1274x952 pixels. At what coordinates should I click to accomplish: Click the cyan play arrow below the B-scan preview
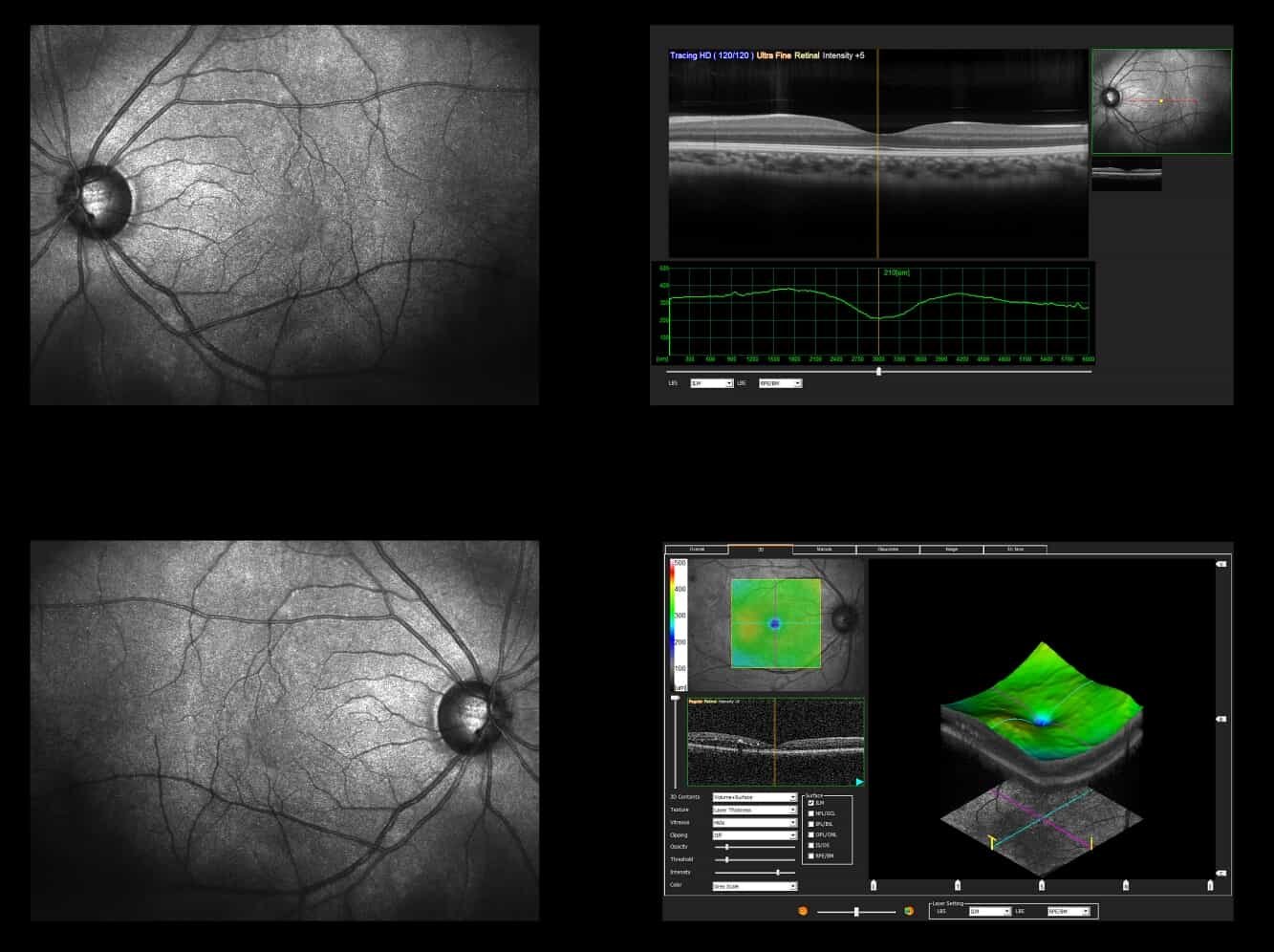coord(858,780)
